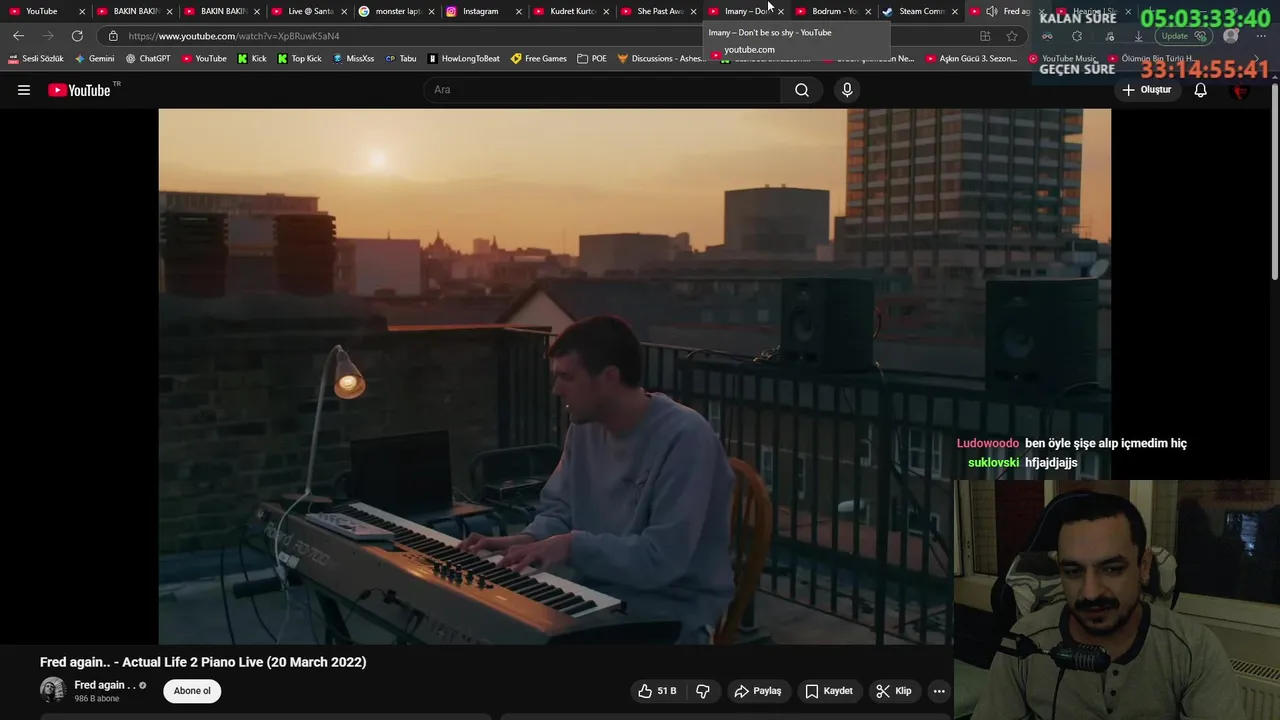
Task: Open Free Games bookmark
Action: [539, 58]
